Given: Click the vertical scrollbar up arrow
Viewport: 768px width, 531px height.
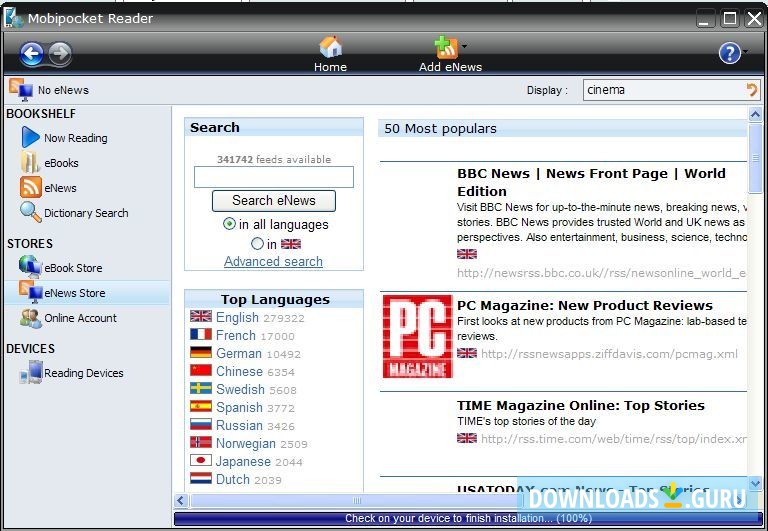Looking at the screenshot, I should tap(755, 115).
